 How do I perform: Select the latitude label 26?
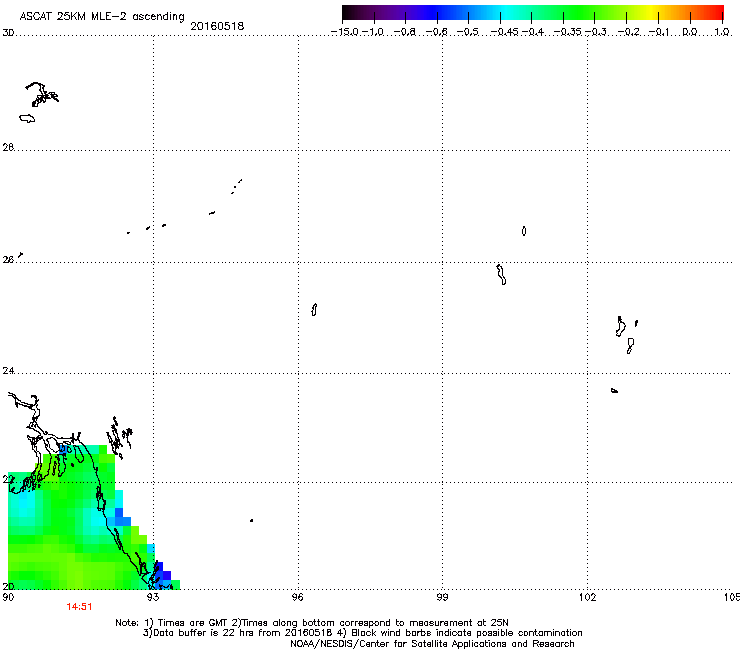click(x=8, y=259)
